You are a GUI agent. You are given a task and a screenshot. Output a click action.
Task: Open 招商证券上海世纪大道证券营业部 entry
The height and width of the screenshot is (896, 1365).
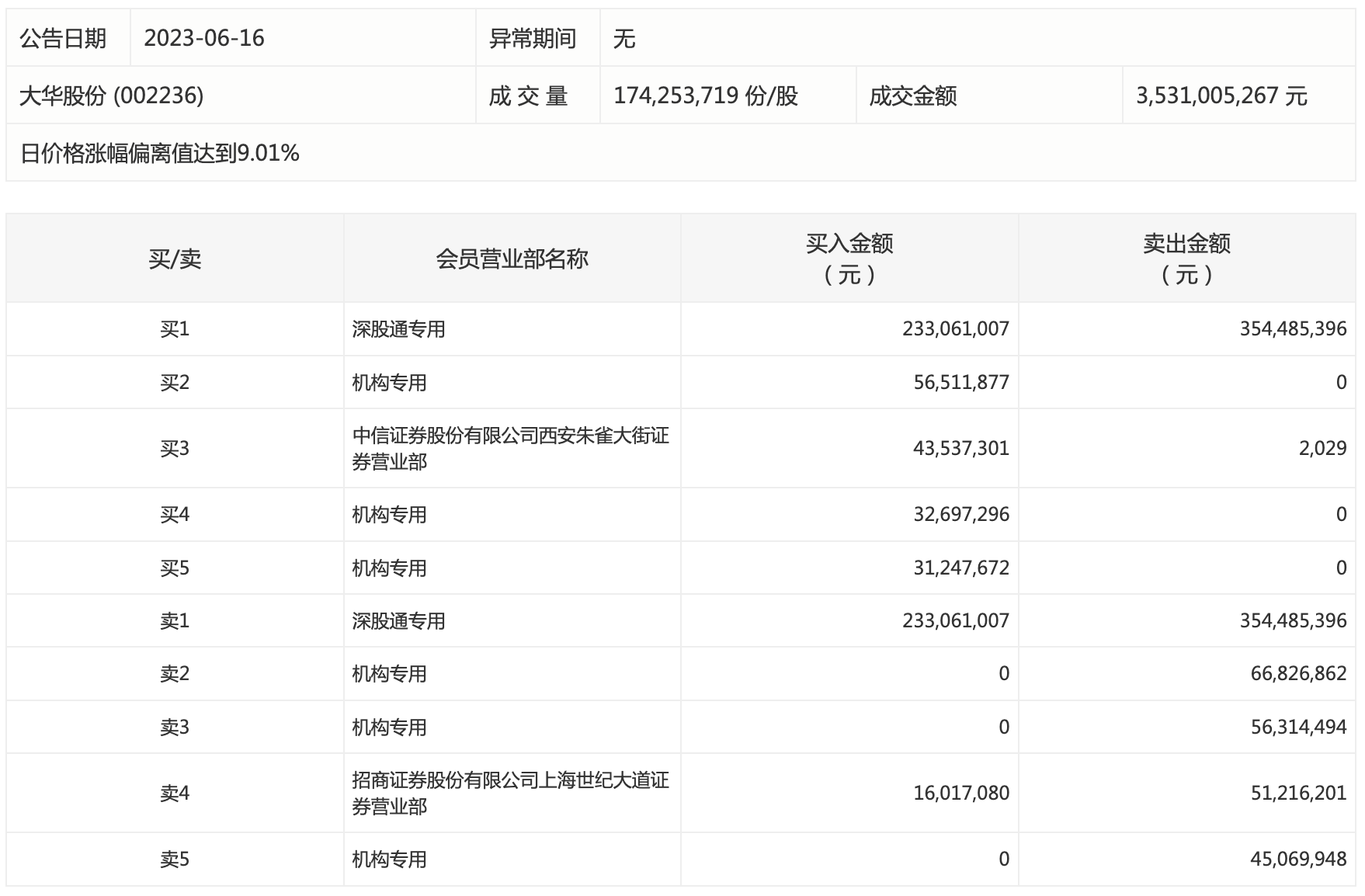(510, 794)
